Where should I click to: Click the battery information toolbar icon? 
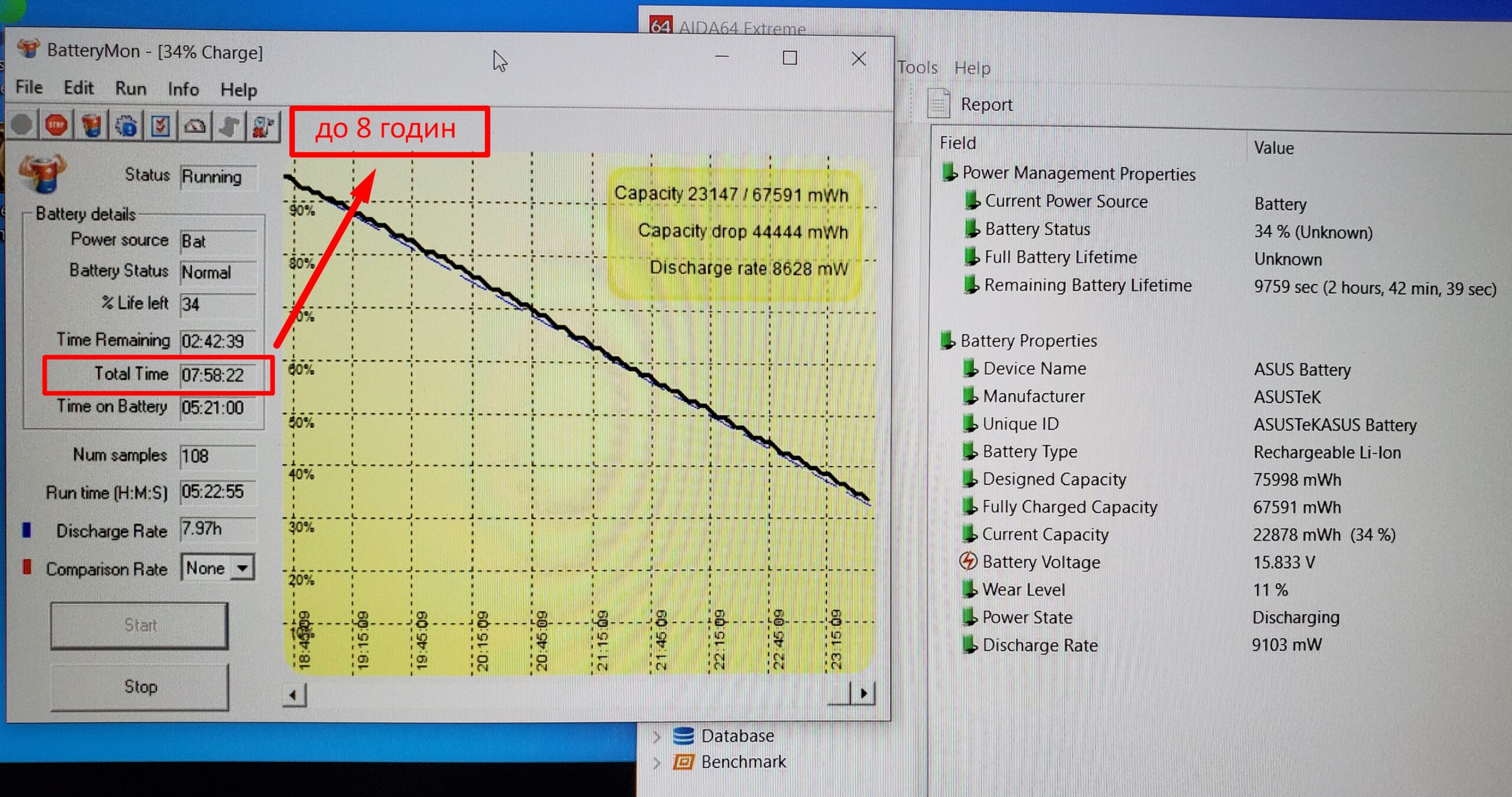tap(92, 125)
